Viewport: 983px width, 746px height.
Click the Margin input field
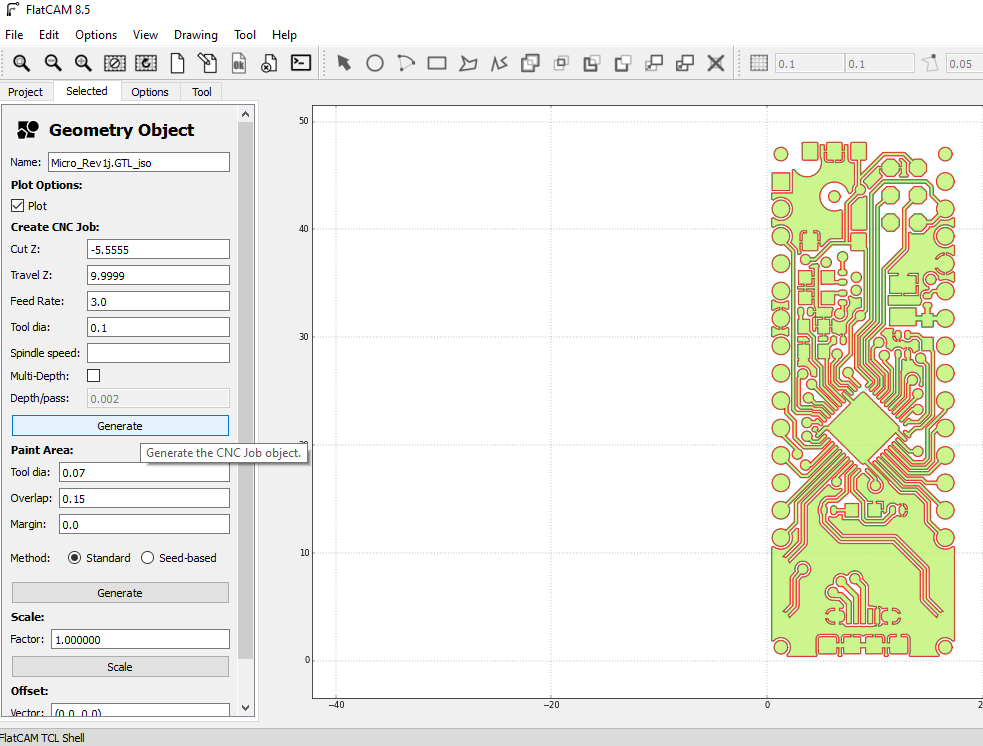coord(144,524)
